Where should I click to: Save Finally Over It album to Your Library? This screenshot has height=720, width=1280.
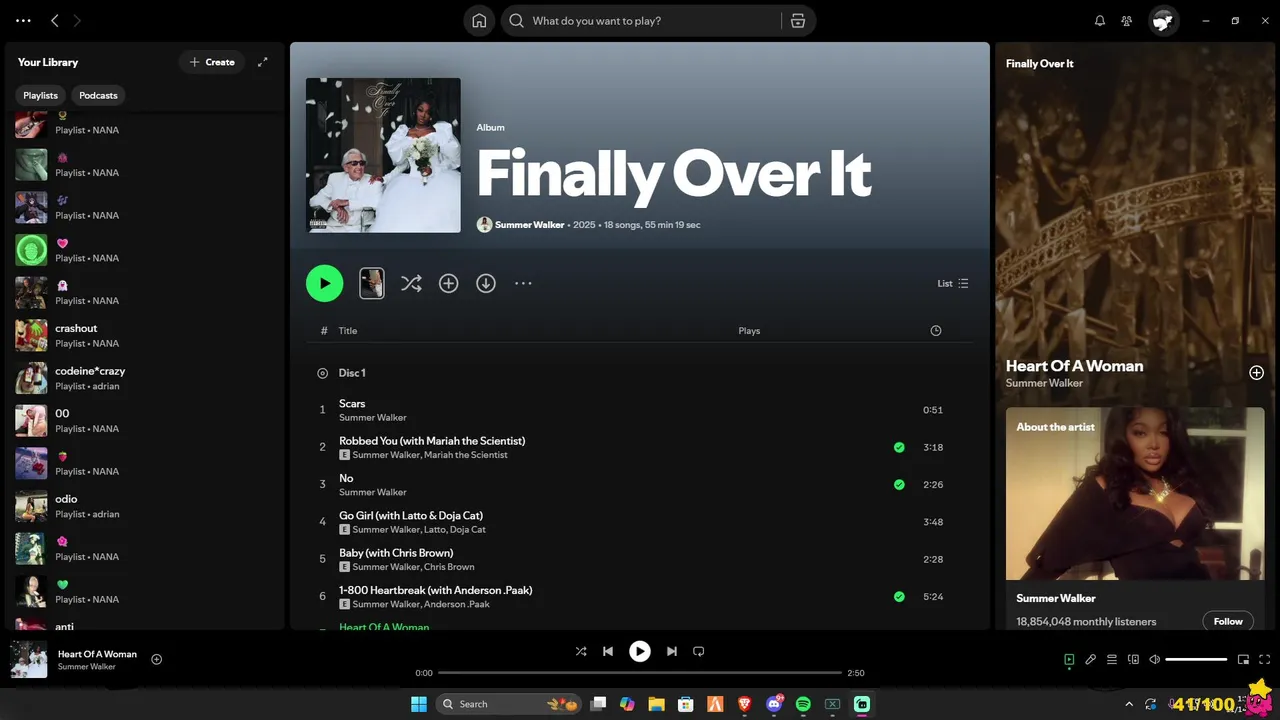[449, 283]
